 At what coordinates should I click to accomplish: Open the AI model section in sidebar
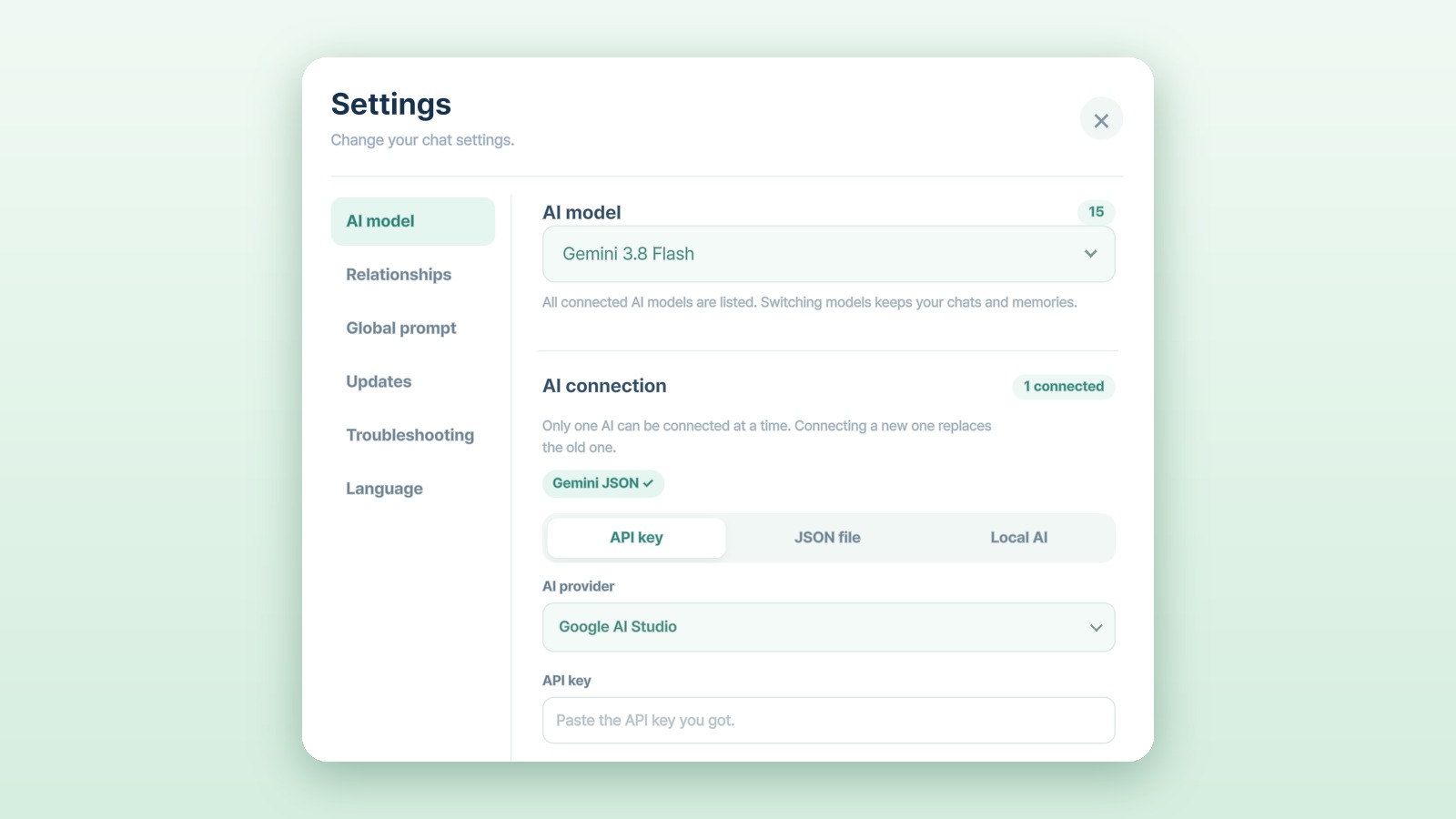412,221
